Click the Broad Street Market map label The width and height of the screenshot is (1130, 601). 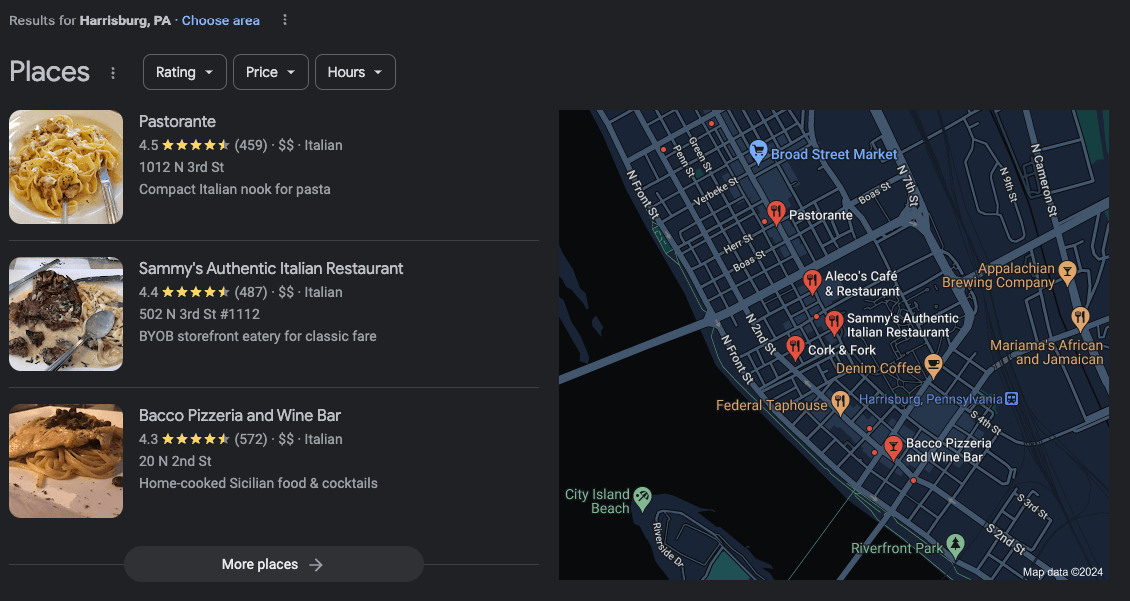(x=834, y=154)
